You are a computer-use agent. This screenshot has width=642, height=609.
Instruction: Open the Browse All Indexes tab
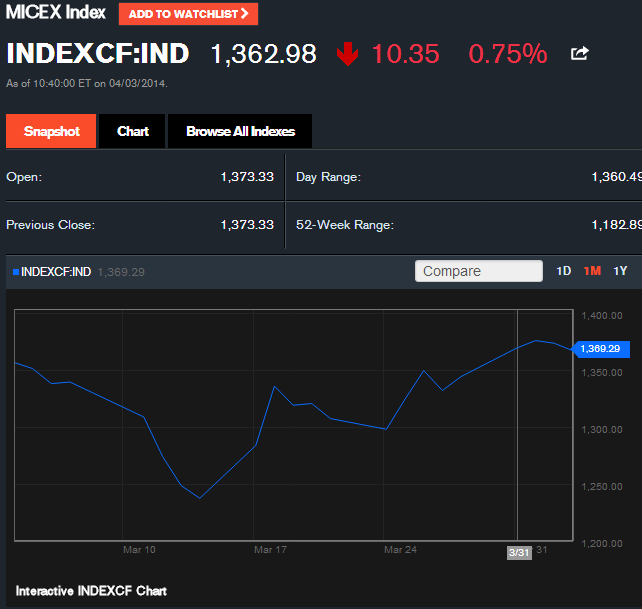pyautogui.click(x=240, y=132)
